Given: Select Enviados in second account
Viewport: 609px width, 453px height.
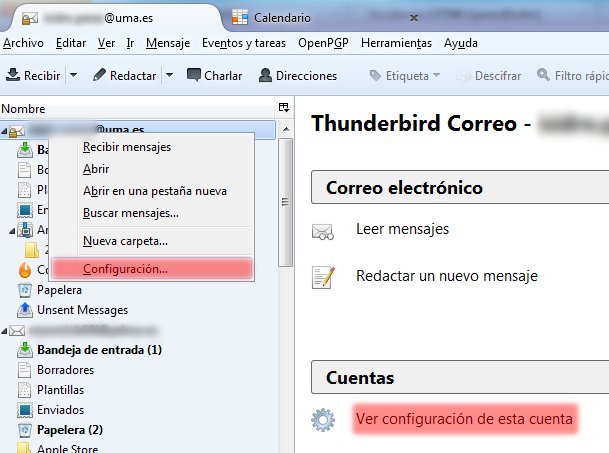Looking at the screenshot, I should coord(60,410).
